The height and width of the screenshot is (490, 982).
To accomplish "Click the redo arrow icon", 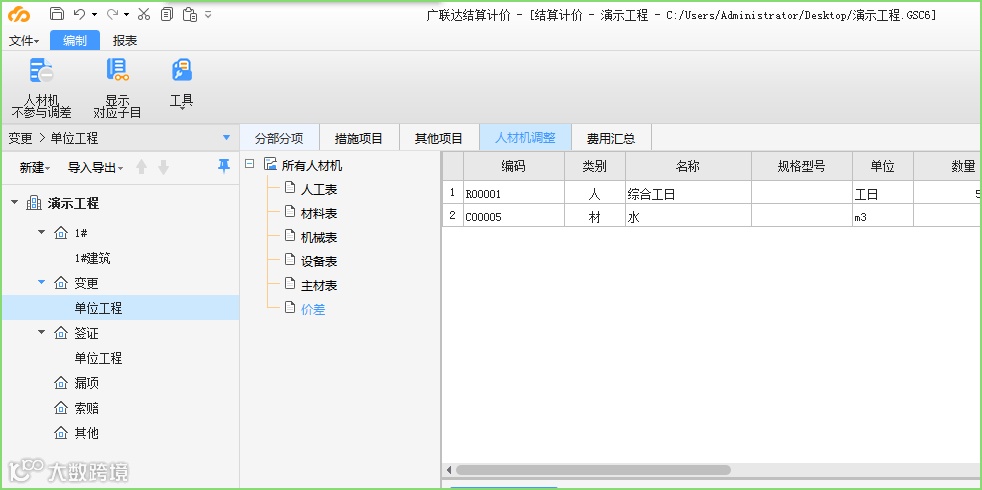I will point(112,14).
